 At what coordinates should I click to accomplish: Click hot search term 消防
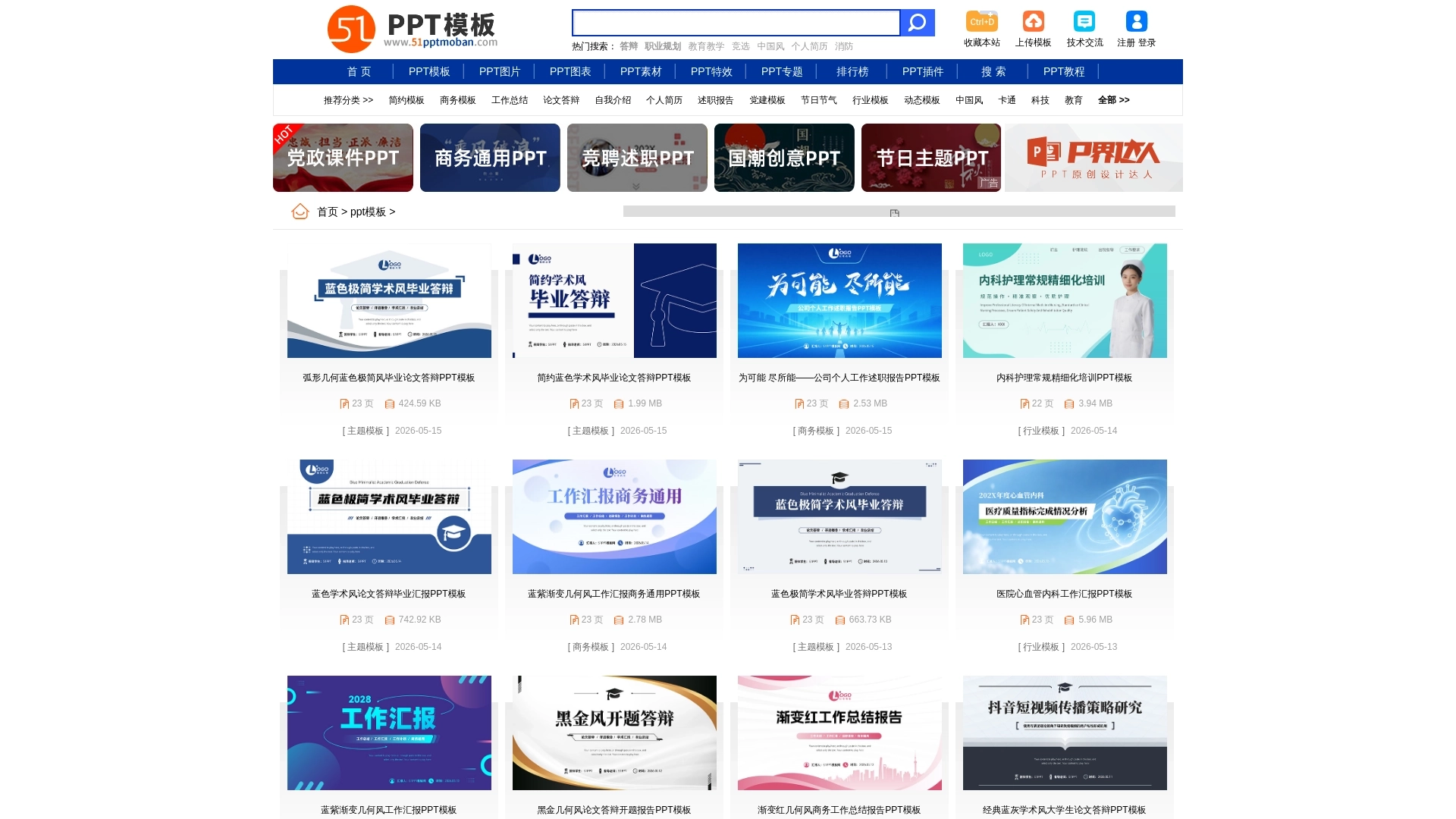[844, 46]
